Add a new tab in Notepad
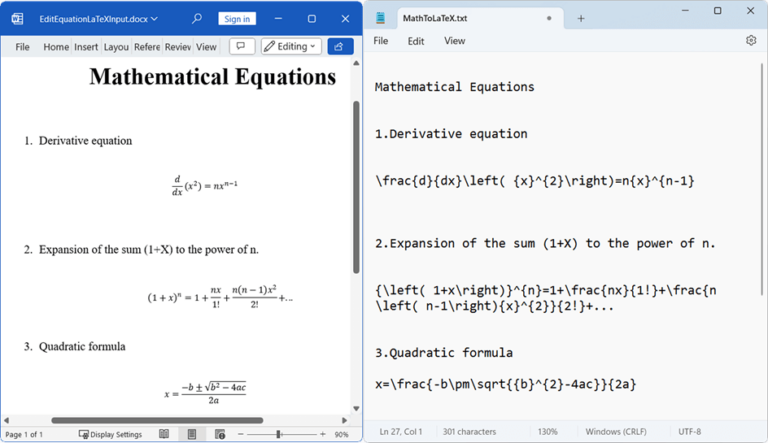This screenshot has height=443, width=768. pyautogui.click(x=581, y=18)
